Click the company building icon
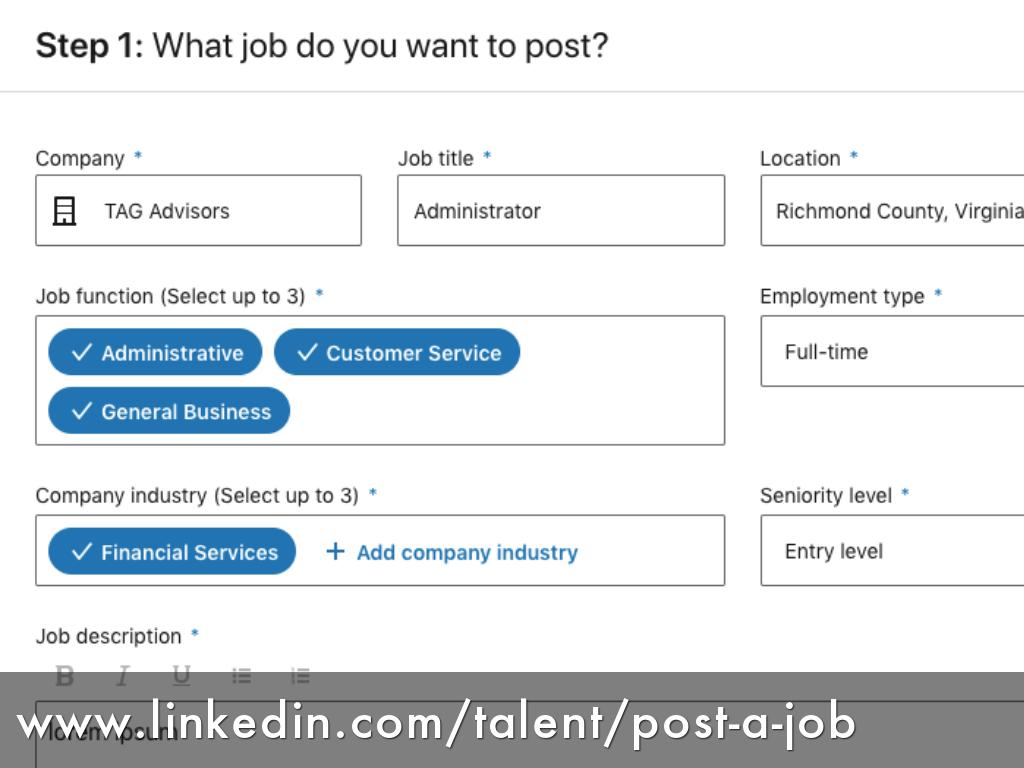 [x=64, y=211]
